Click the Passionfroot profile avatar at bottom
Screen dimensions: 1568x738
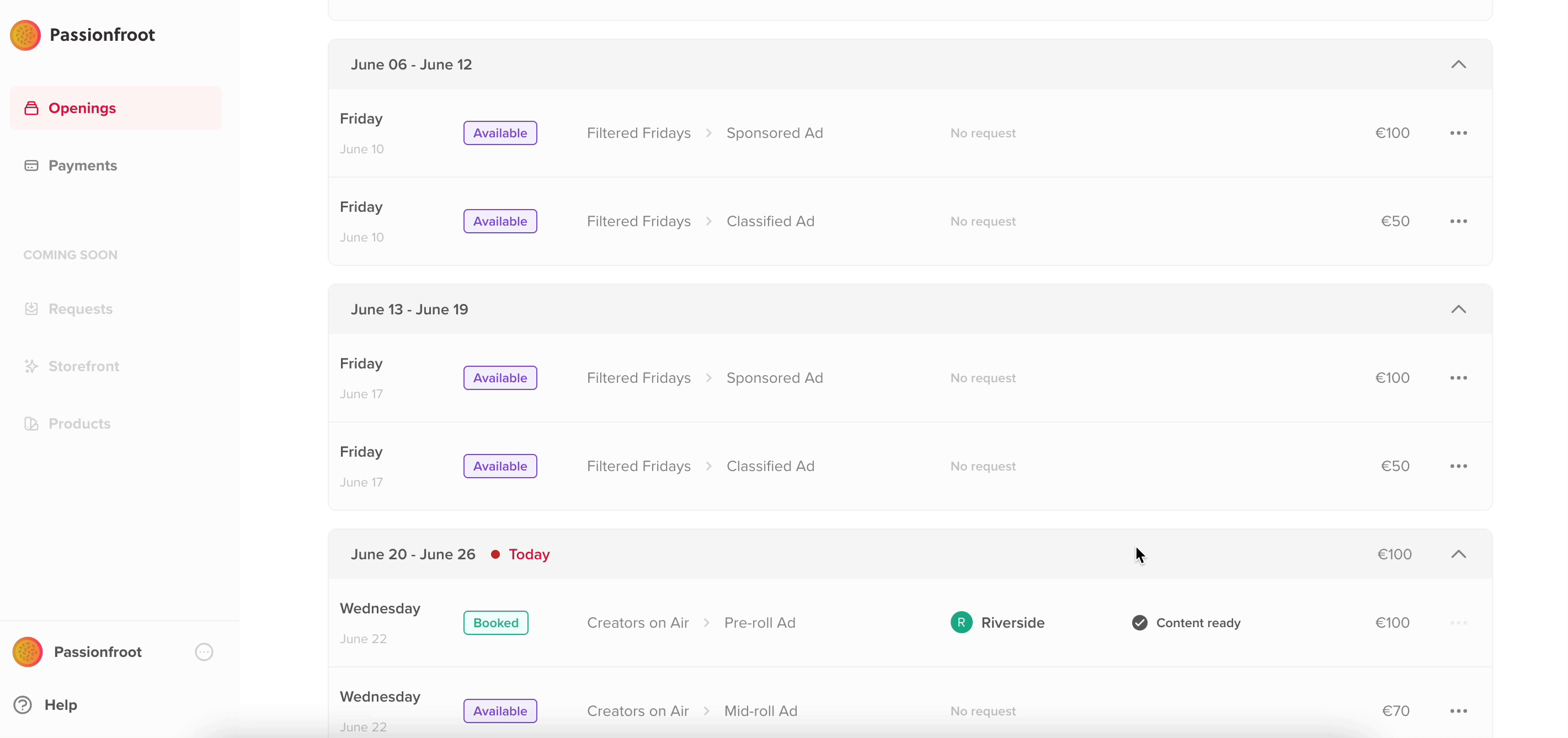[x=28, y=651]
